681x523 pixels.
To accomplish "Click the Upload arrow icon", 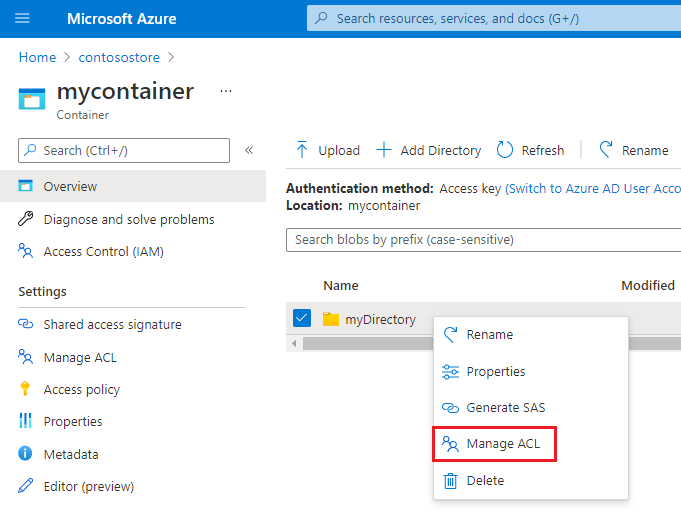I will [x=302, y=150].
